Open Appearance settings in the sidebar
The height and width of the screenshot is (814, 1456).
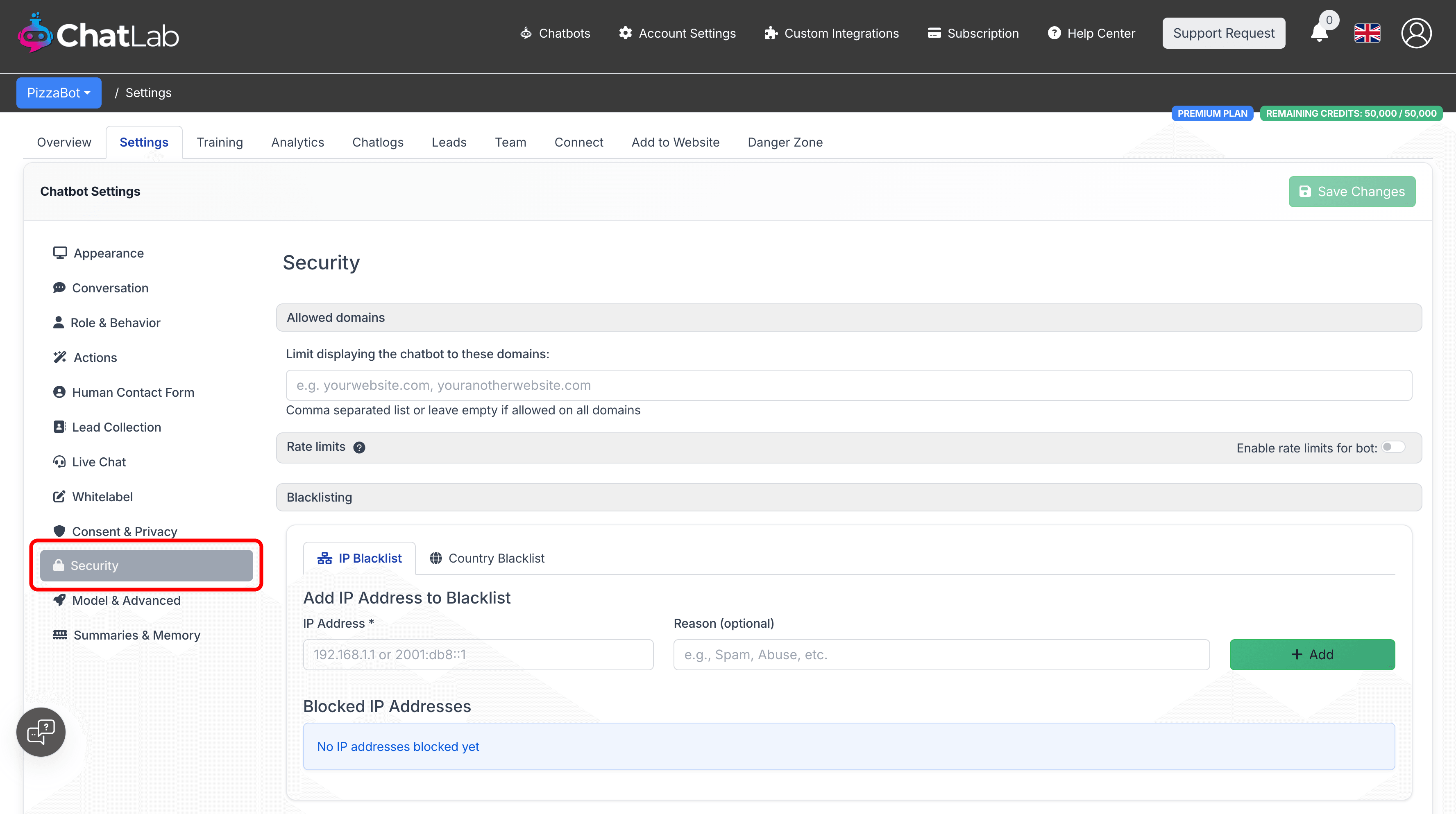tap(108, 253)
